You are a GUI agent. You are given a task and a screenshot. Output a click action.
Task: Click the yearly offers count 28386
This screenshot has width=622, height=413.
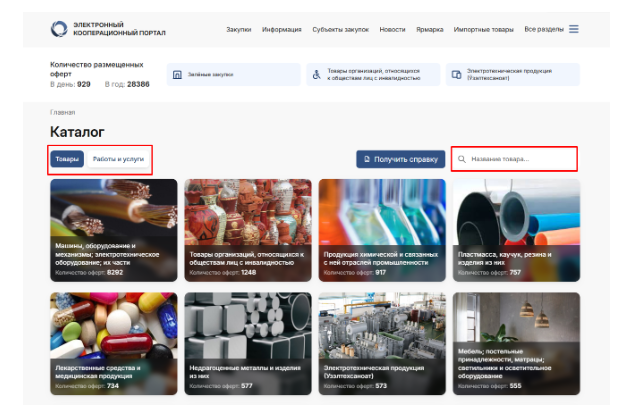[138, 84]
